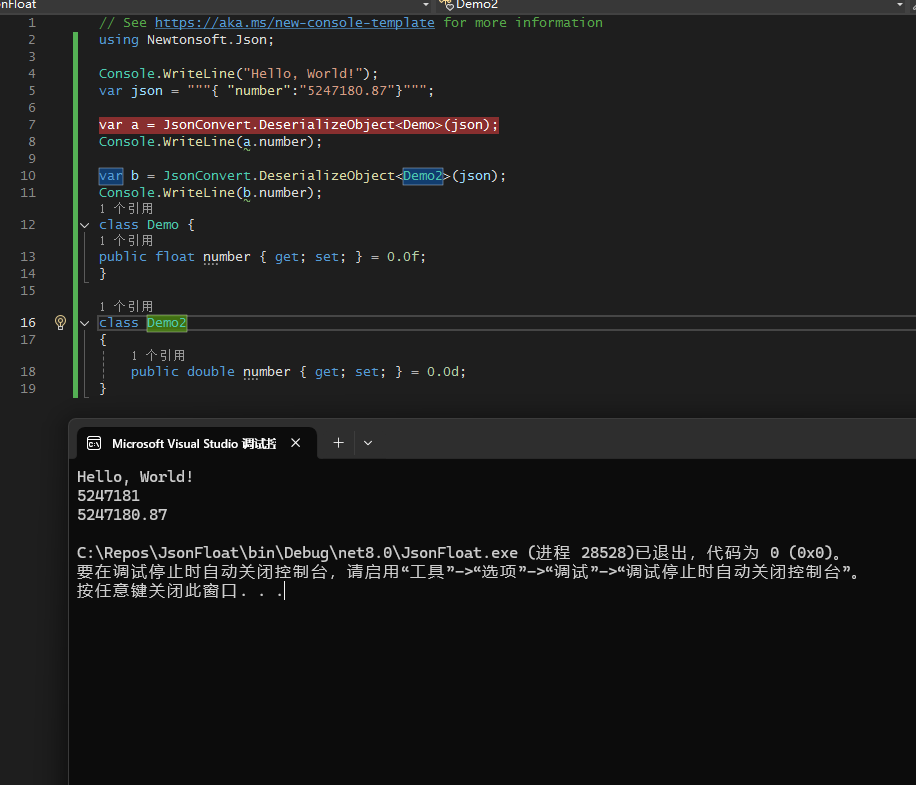Click the json string literal on line 5
Viewport: 916px width, 785px height.
pos(307,91)
